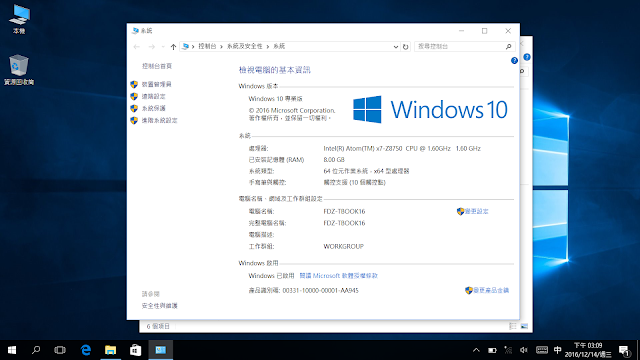Screen dimensions: 640x360
Task: Open the Store from taskbar
Action: [135, 350]
